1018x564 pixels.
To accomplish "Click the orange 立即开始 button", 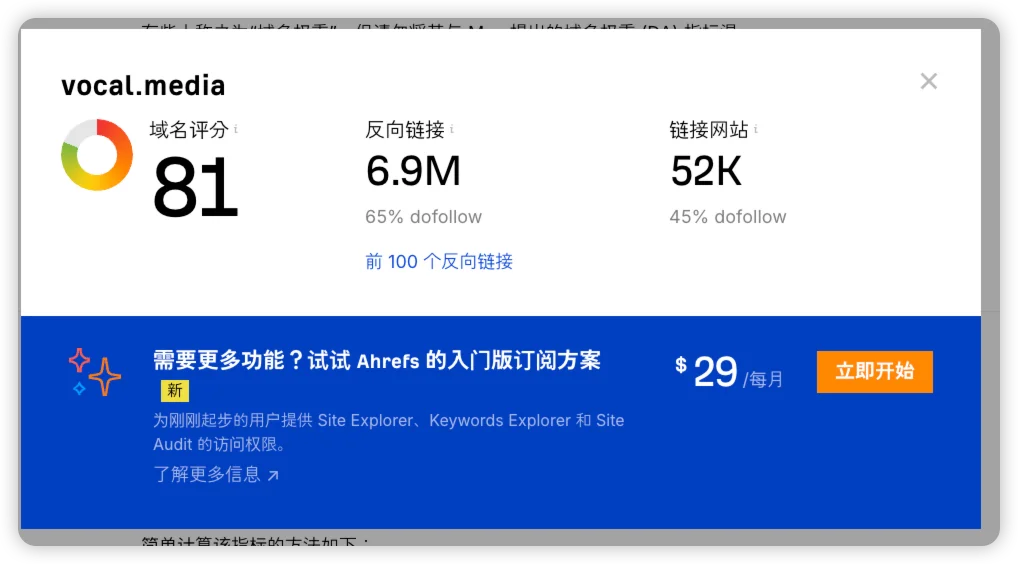I will (875, 371).
